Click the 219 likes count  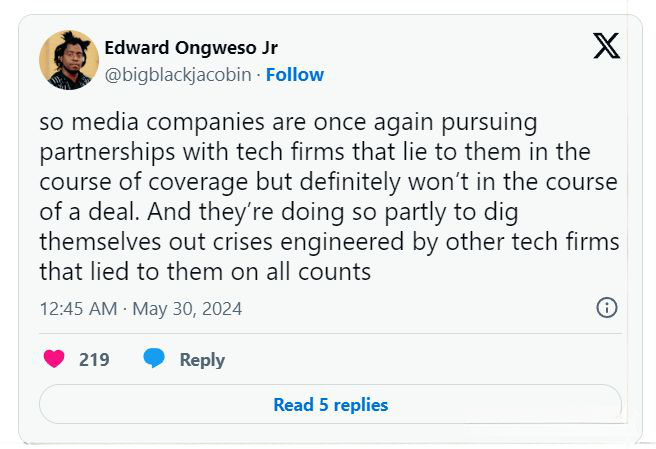click(x=94, y=360)
